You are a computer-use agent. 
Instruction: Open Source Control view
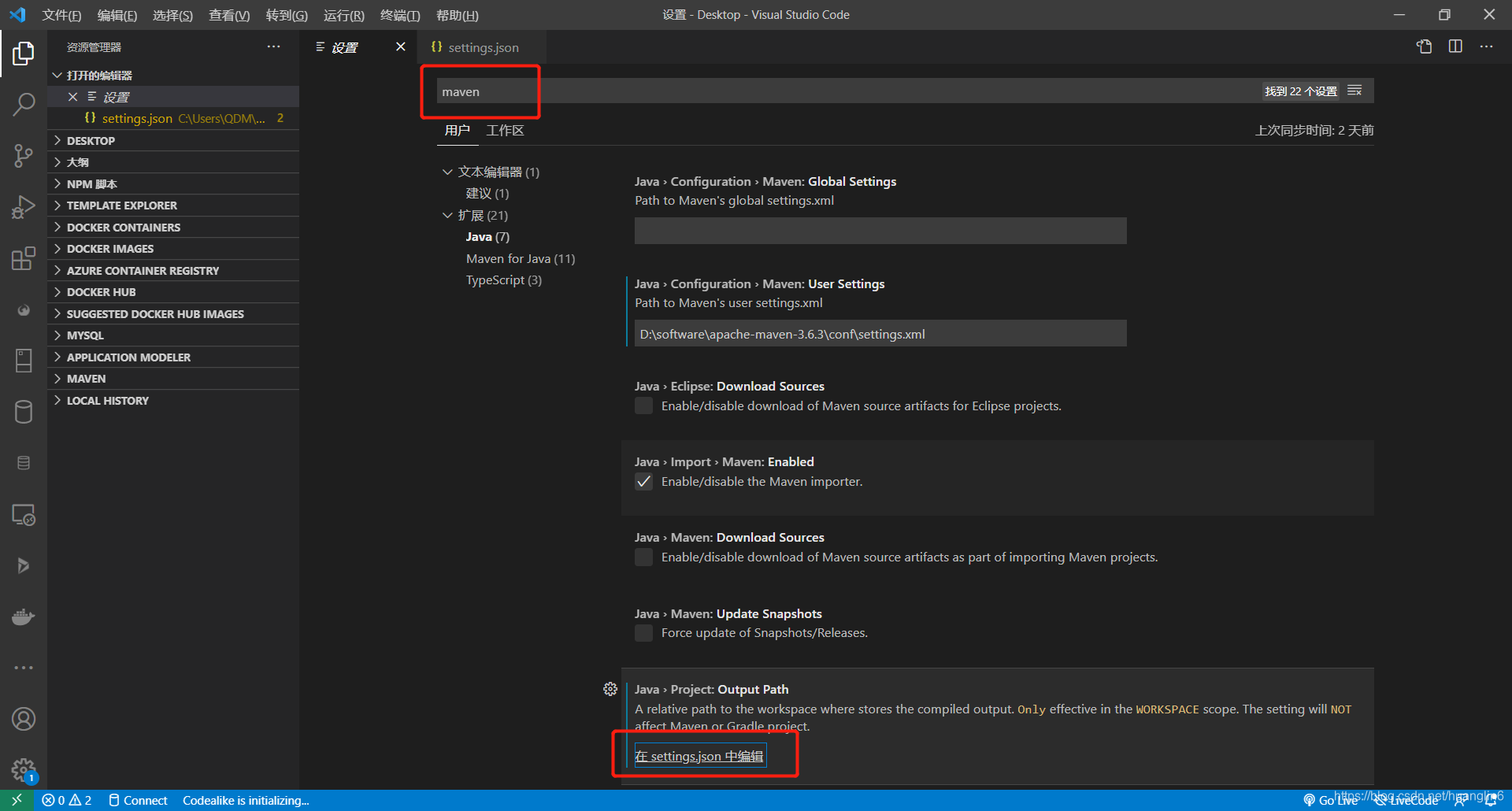tap(24, 155)
